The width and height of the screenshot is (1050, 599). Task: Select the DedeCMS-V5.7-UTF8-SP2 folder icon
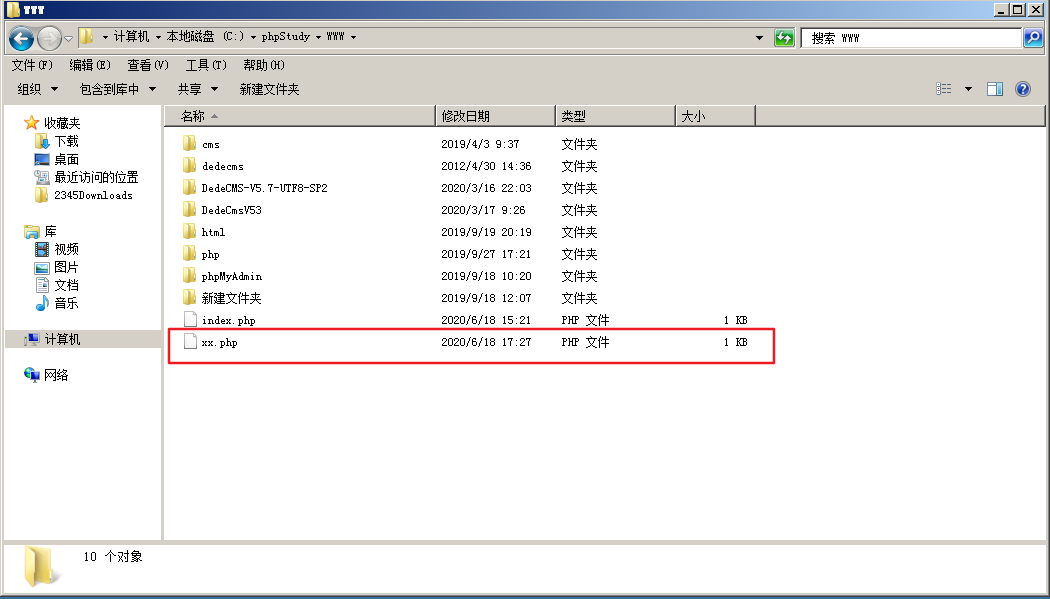point(190,187)
